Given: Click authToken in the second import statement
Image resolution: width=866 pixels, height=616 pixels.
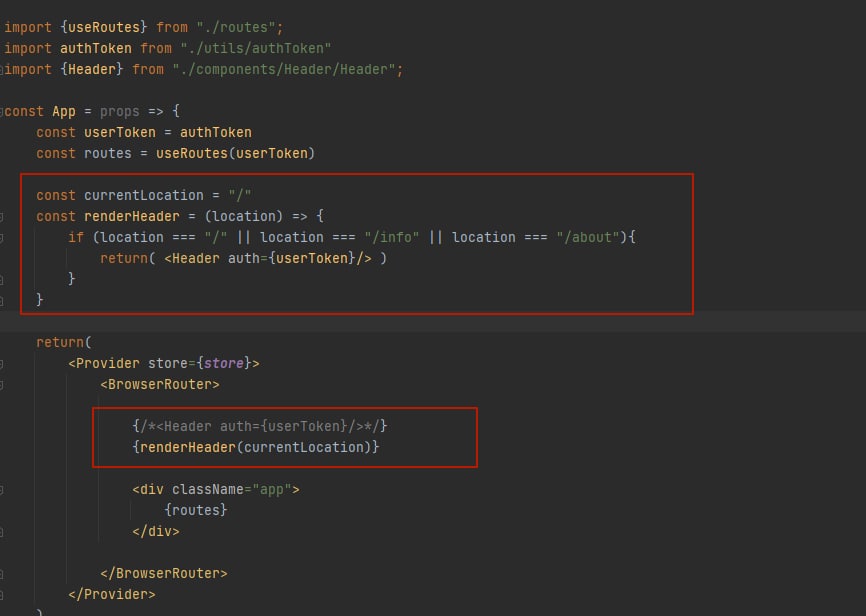Looking at the screenshot, I should pyautogui.click(x=96, y=48).
